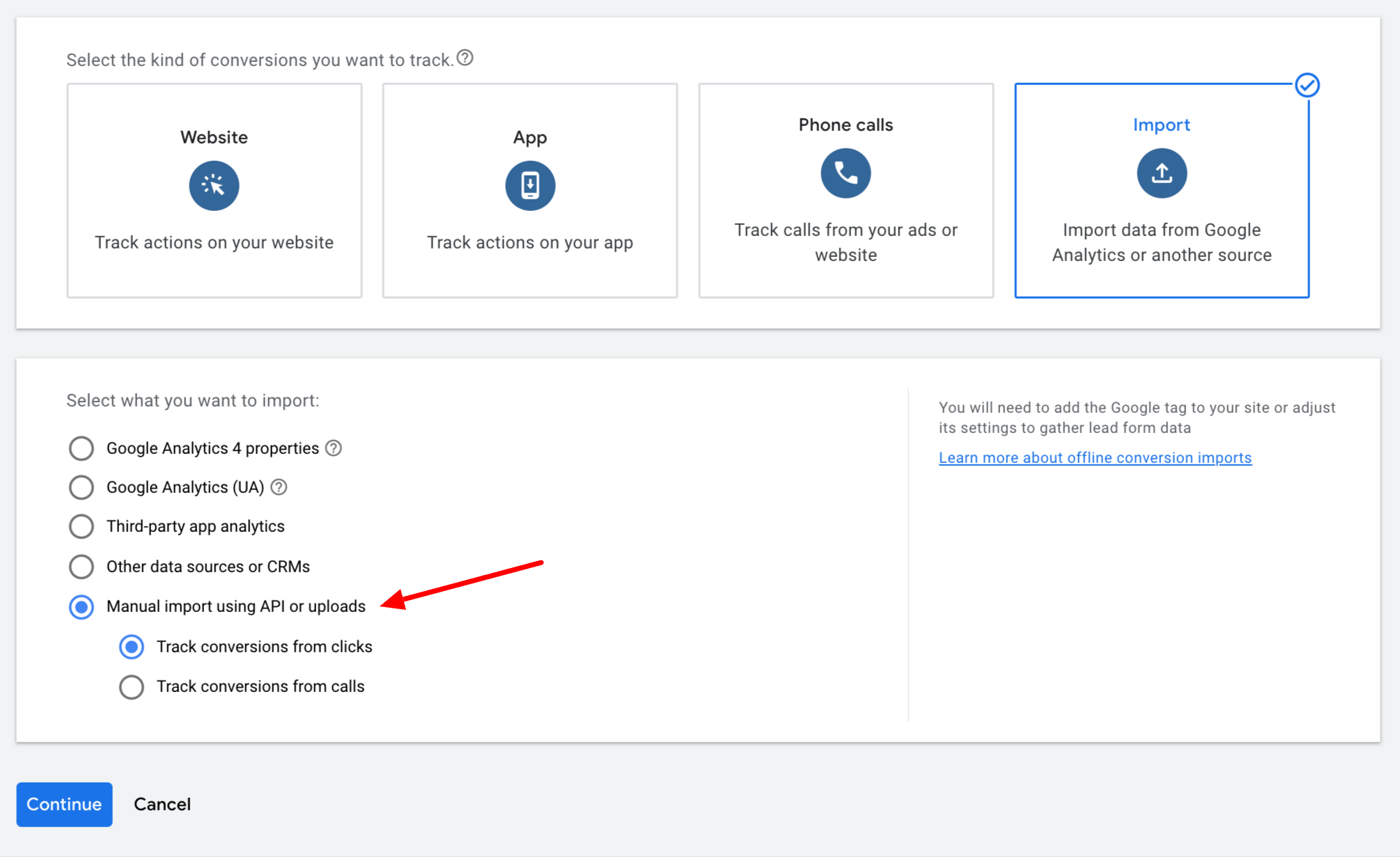
Task: Click help icon next to Google Analytics 4 properties
Action: point(334,448)
